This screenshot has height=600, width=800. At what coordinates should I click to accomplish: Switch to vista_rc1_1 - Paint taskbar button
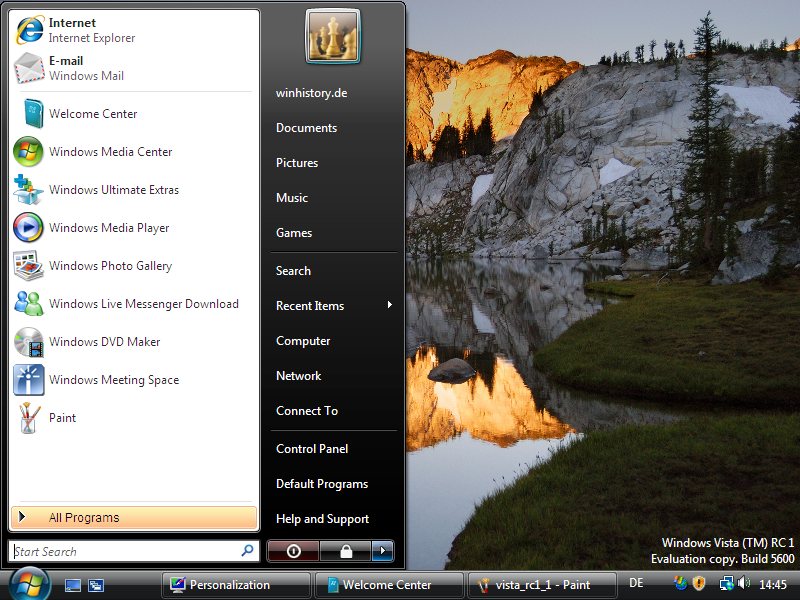[542, 585]
